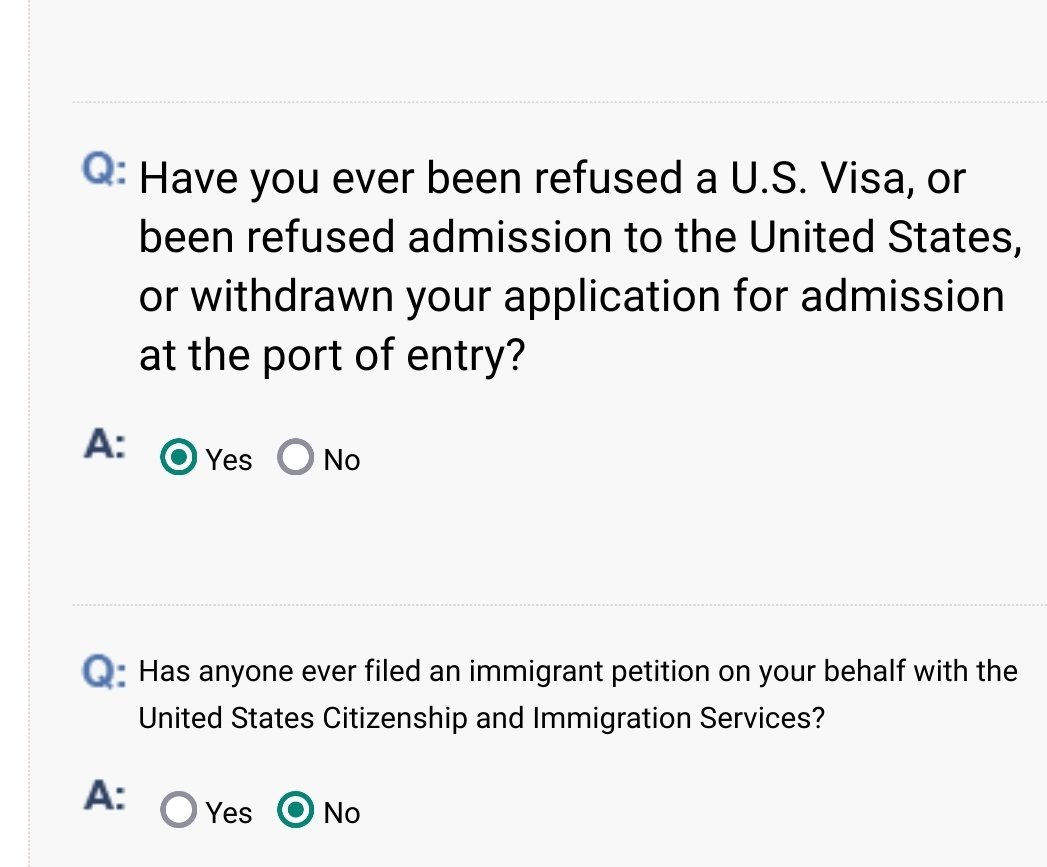Click the 'Yes' text label under visa refusal question
1047x867 pixels.
[228, 460]
